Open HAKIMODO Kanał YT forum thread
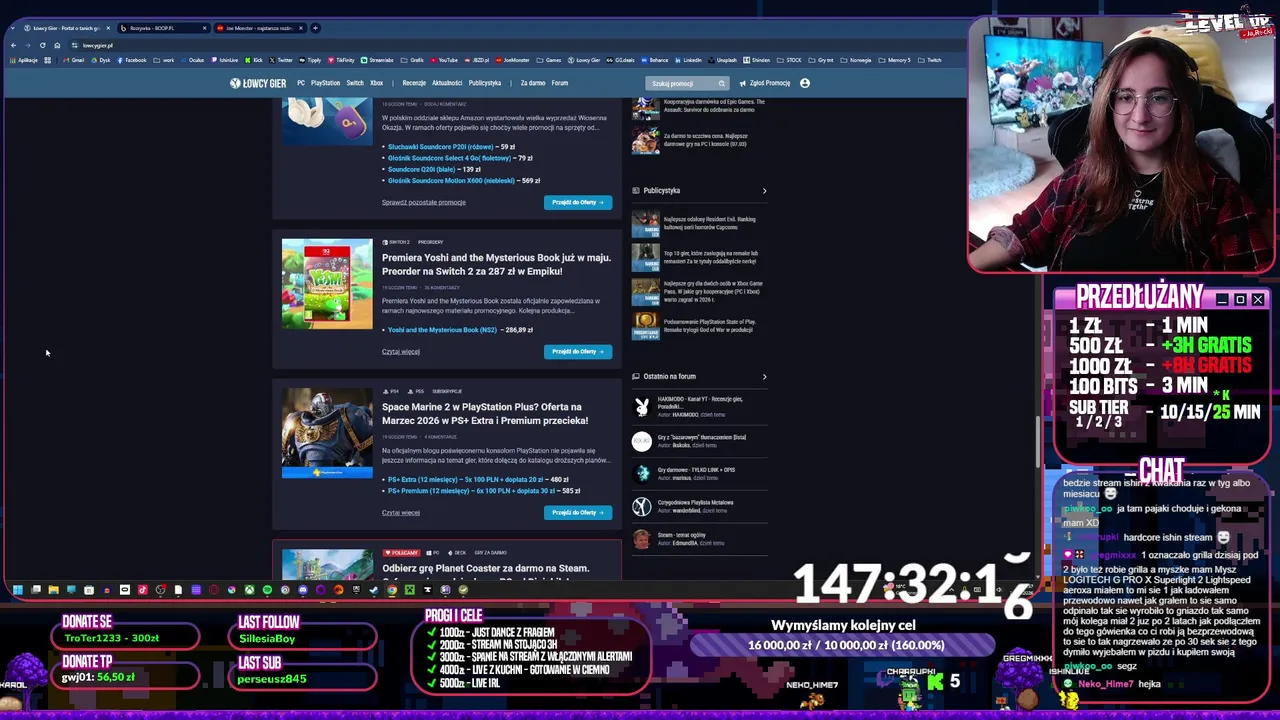1280x720 pixels. (700, 403)
